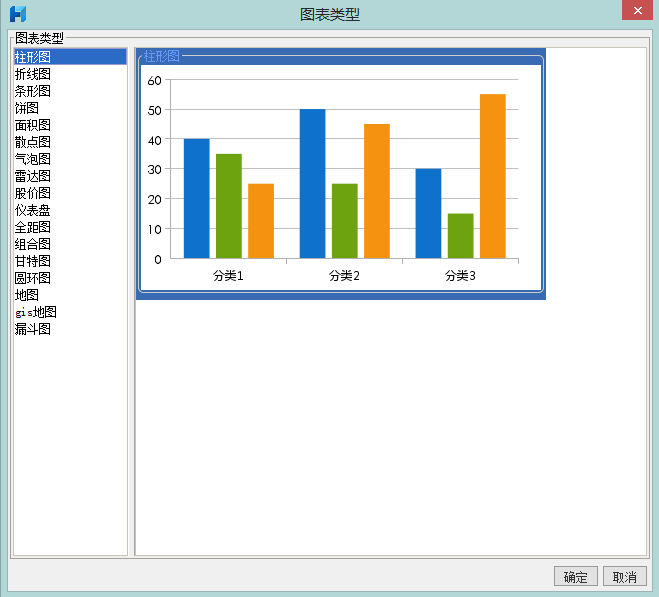Select 股价图 from the list
659x597 pixels.
[x=70, y=193]
